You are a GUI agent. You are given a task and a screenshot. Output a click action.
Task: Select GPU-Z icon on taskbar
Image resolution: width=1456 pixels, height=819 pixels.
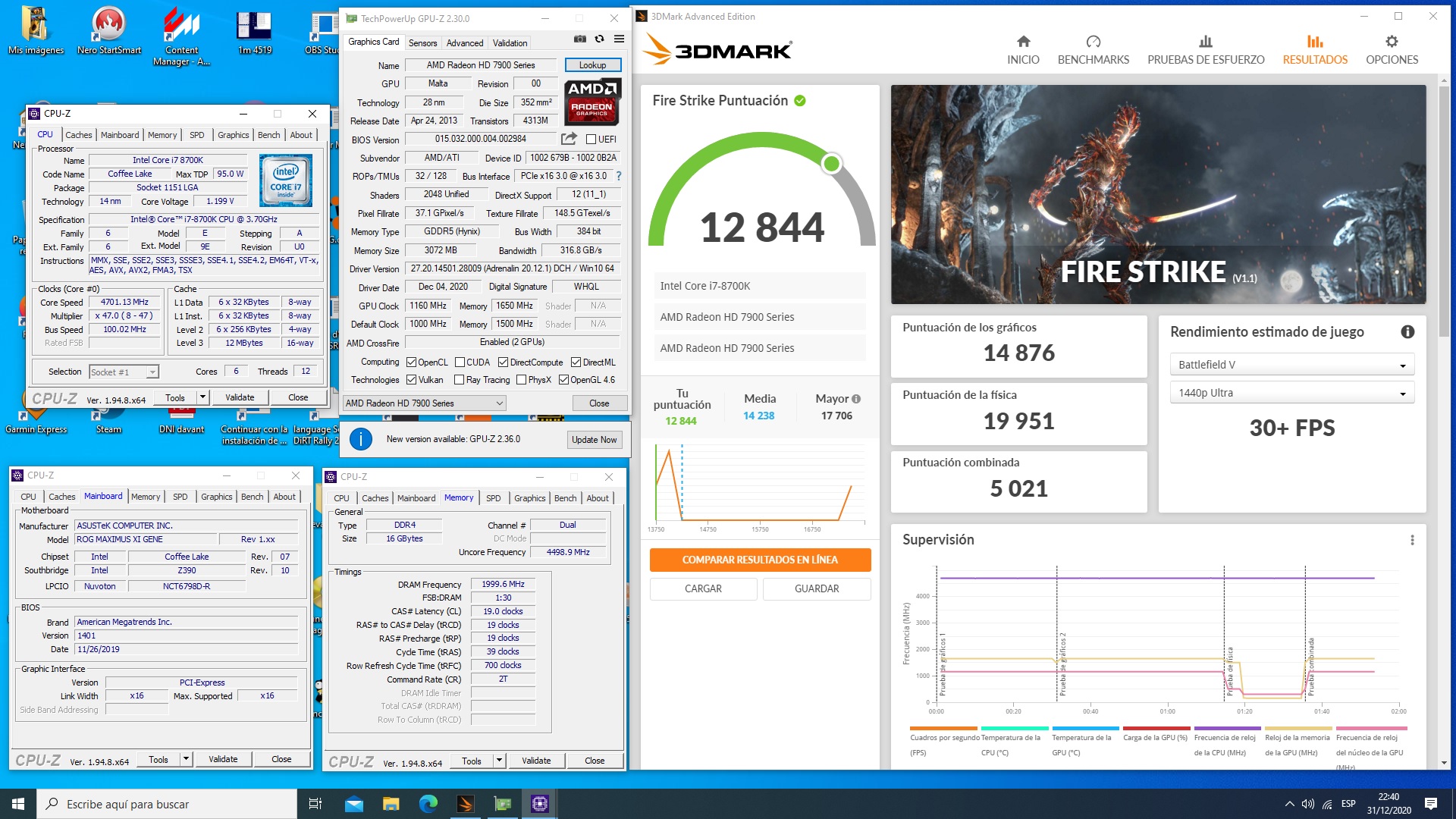(502, 804)
